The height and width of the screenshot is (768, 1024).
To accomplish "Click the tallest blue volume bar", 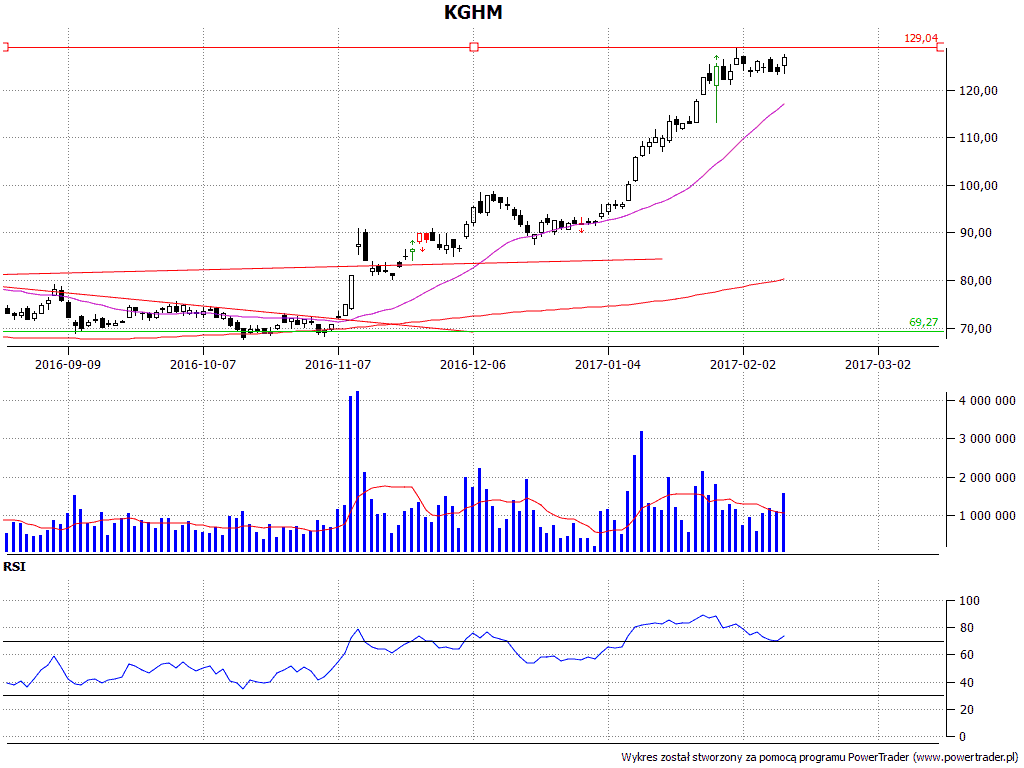I will (x=357, y=471).
